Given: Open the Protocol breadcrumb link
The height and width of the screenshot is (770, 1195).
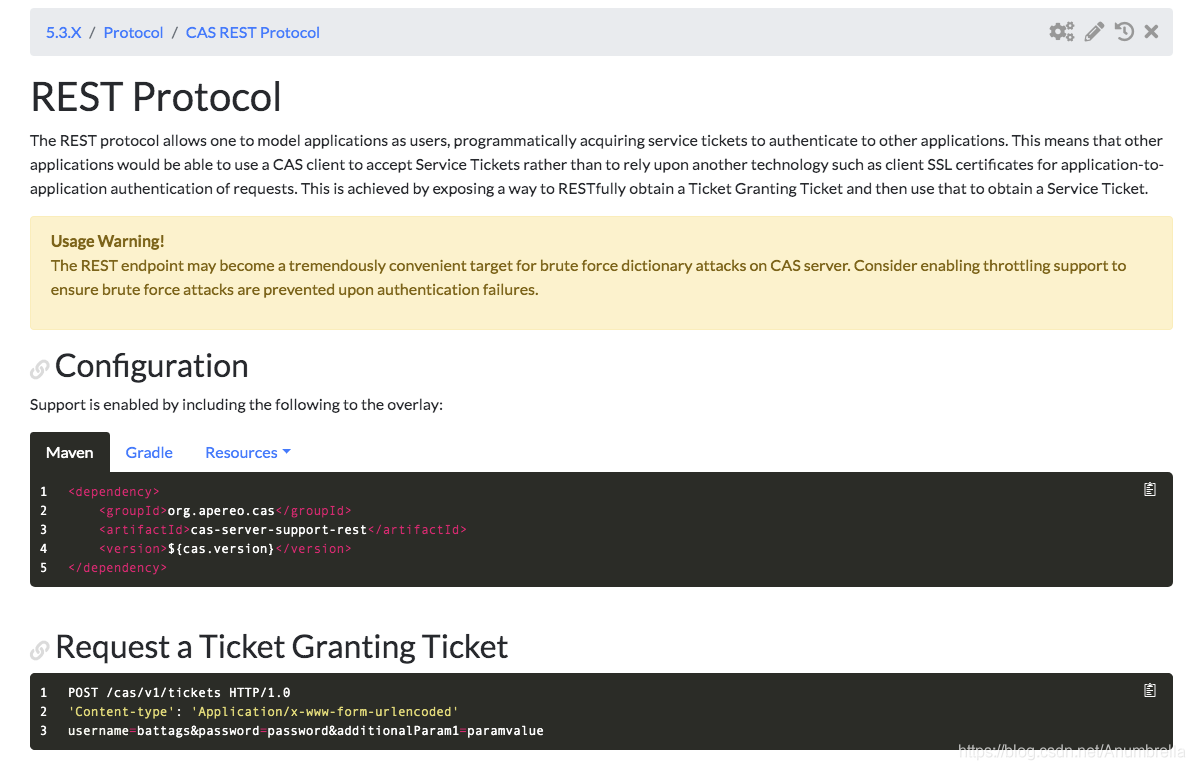Looking at the screenshot, I should click(133, 33).
